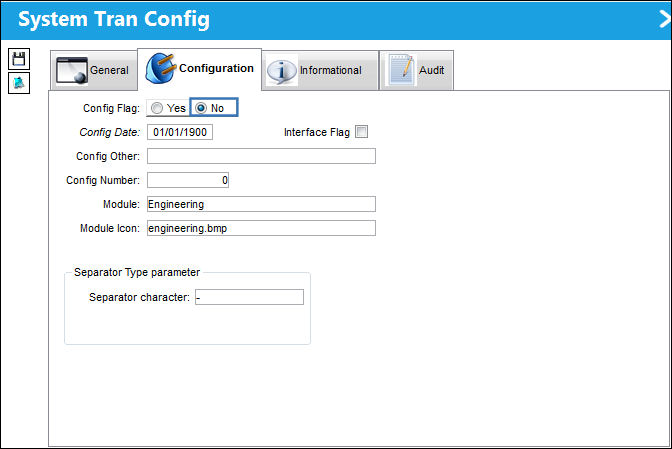Focus the Separator character input
The image size is (672, 449).
[x=249, y=297]
